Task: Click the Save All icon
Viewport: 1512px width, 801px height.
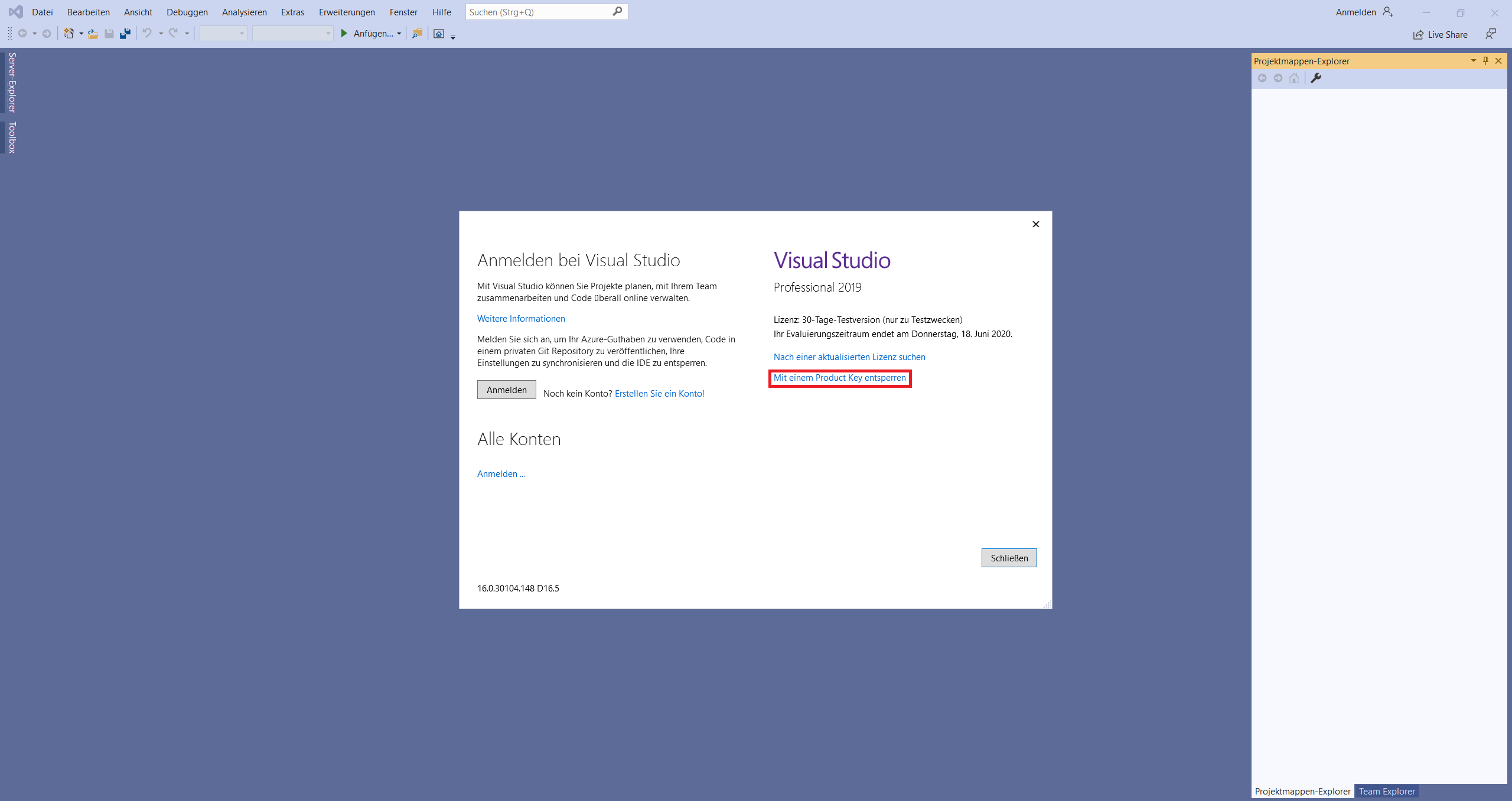Action: click(125, 34)
